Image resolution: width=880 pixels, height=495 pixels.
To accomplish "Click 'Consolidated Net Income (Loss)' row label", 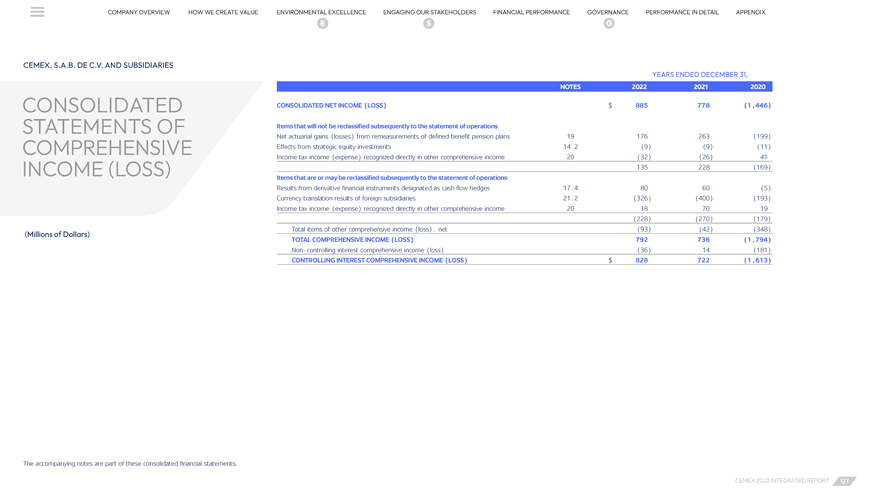I will [x=331, y=106].
